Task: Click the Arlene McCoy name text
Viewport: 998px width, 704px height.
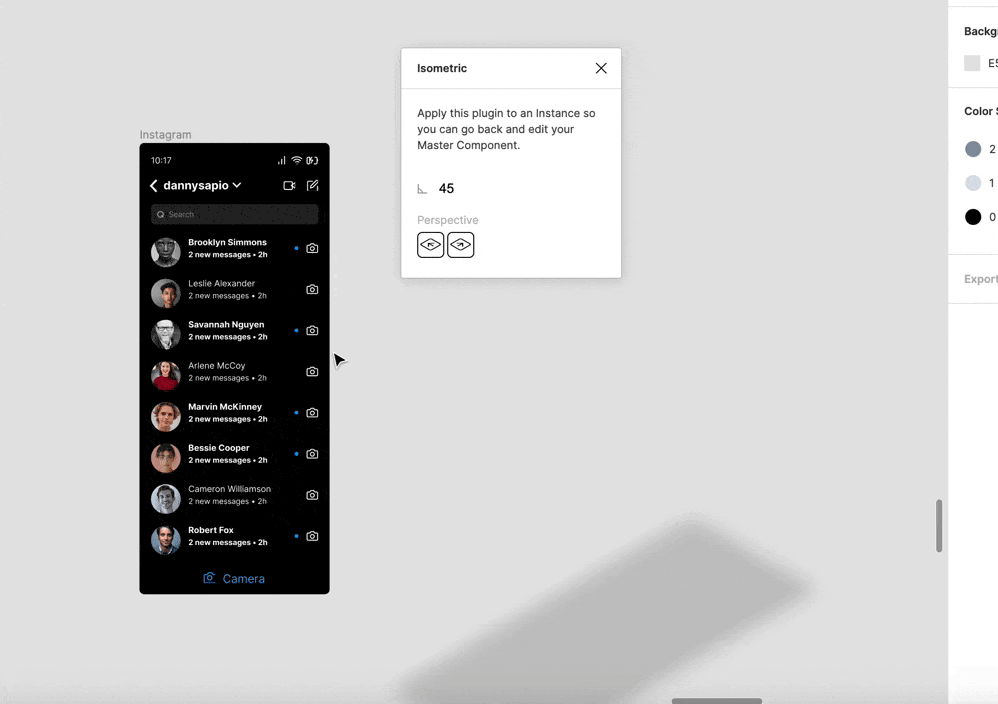Action: [216, 365]
